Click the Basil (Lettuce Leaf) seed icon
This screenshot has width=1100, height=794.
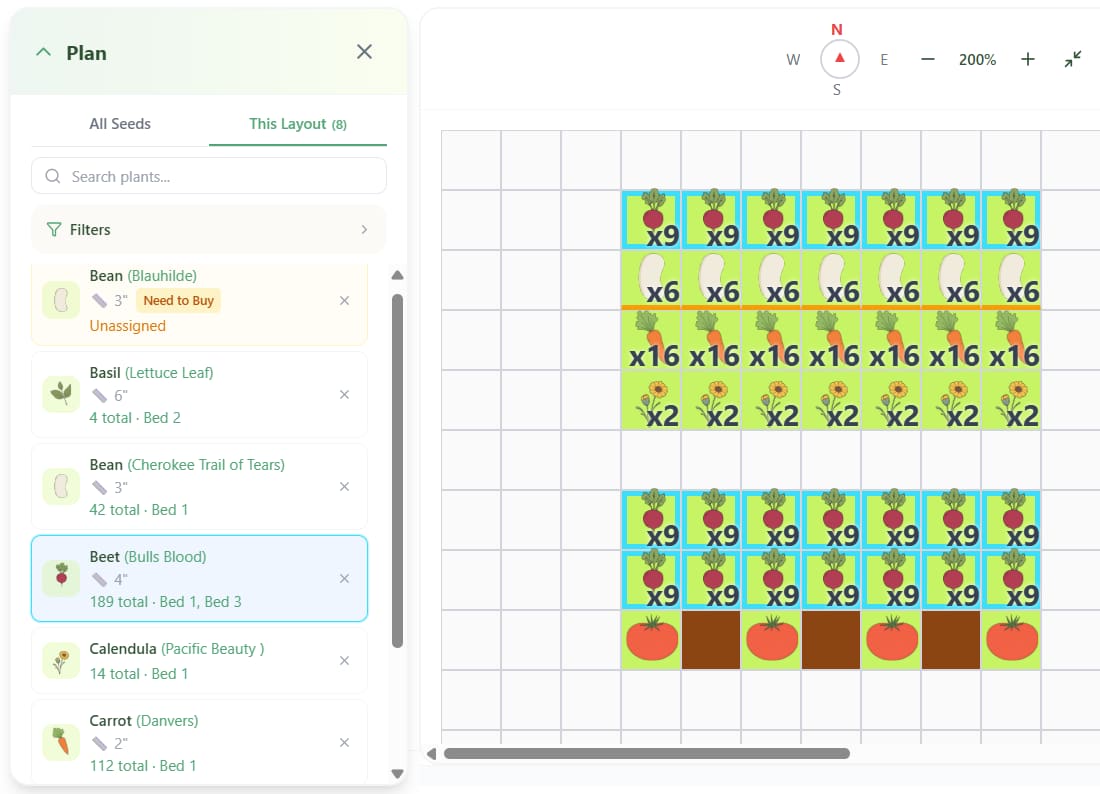[x=60, y=394]
